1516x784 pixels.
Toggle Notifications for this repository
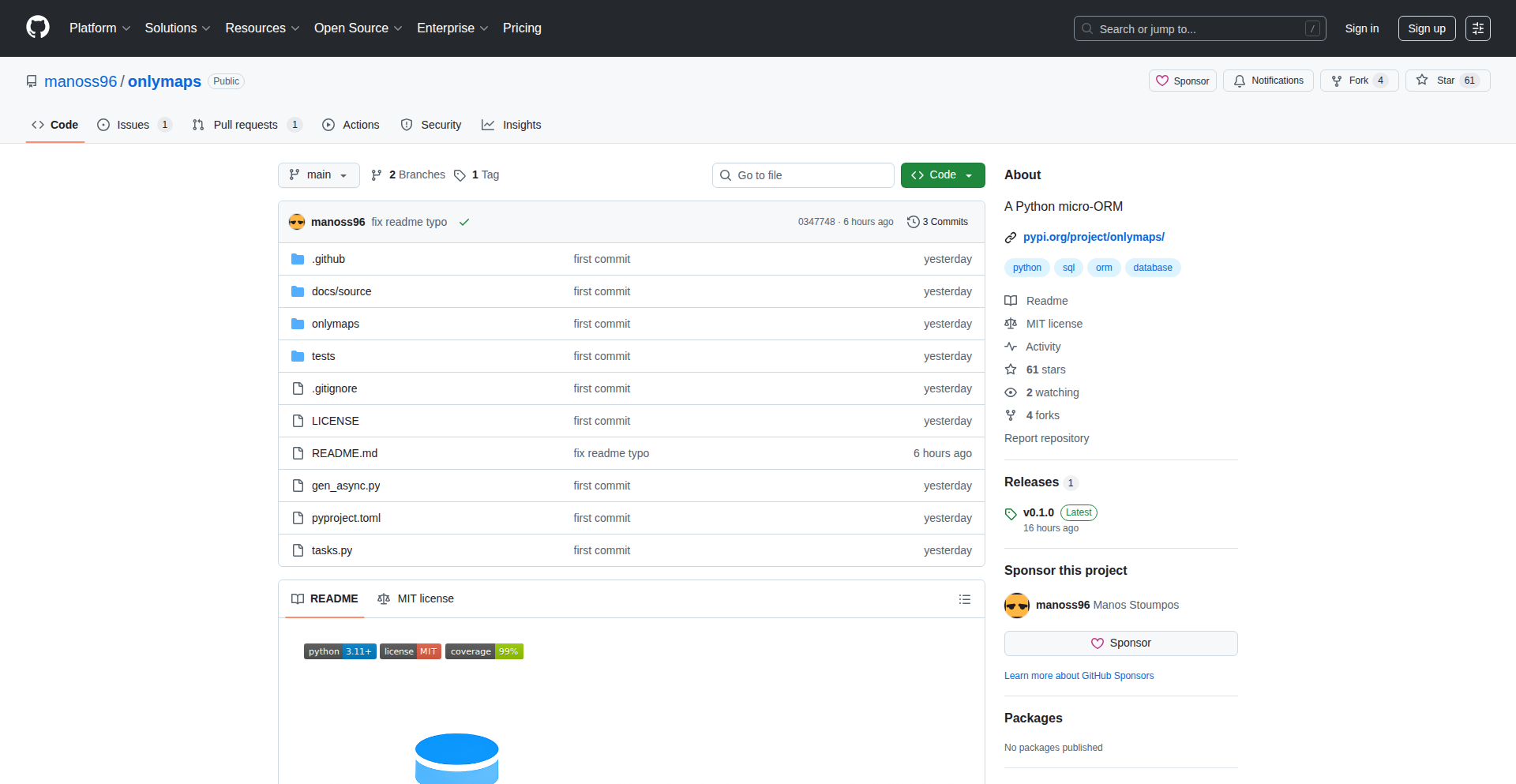point(1268,81)
